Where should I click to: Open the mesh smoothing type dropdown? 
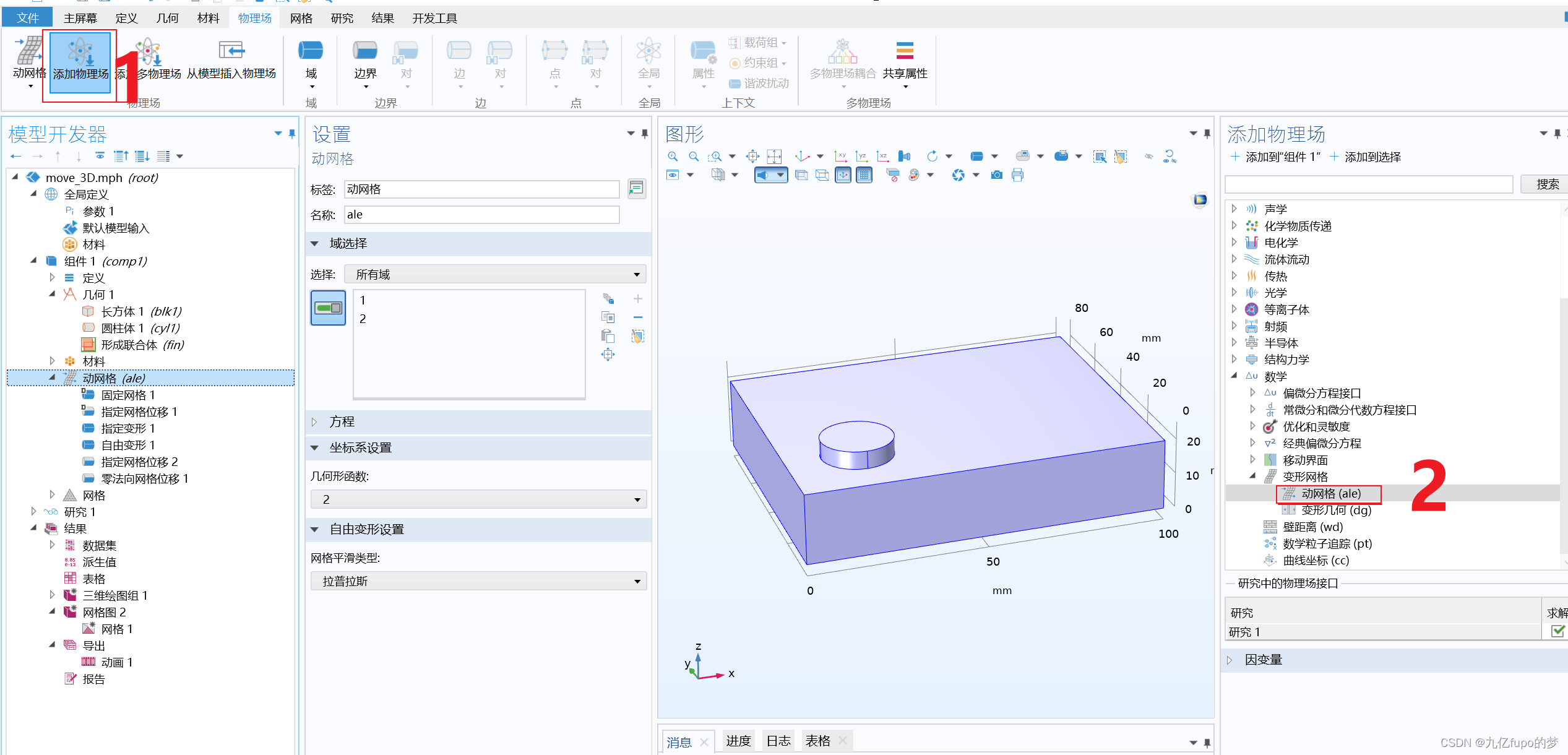(x=478, y=581)
